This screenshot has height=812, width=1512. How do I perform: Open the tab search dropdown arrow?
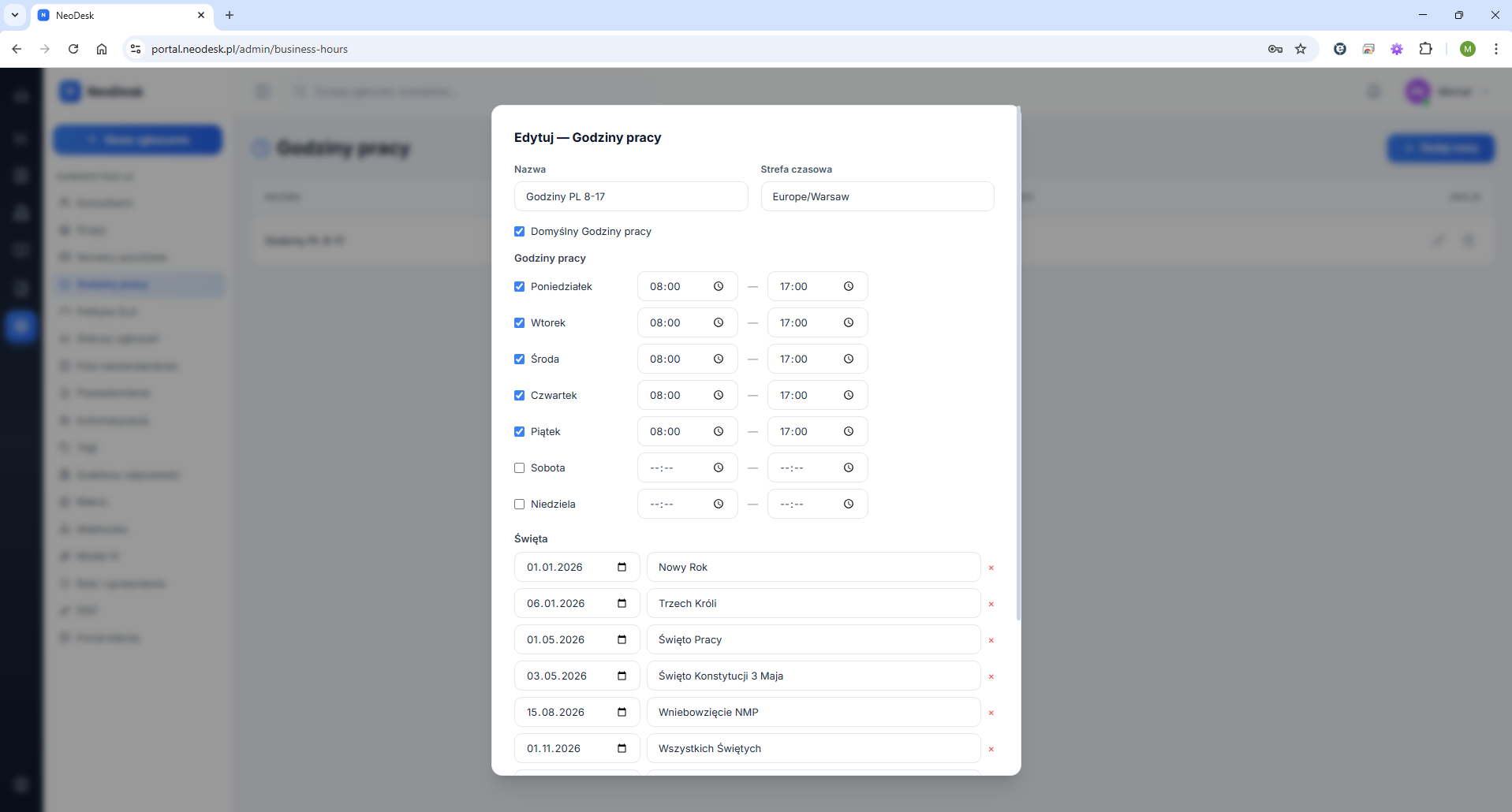tap(15, 15)
